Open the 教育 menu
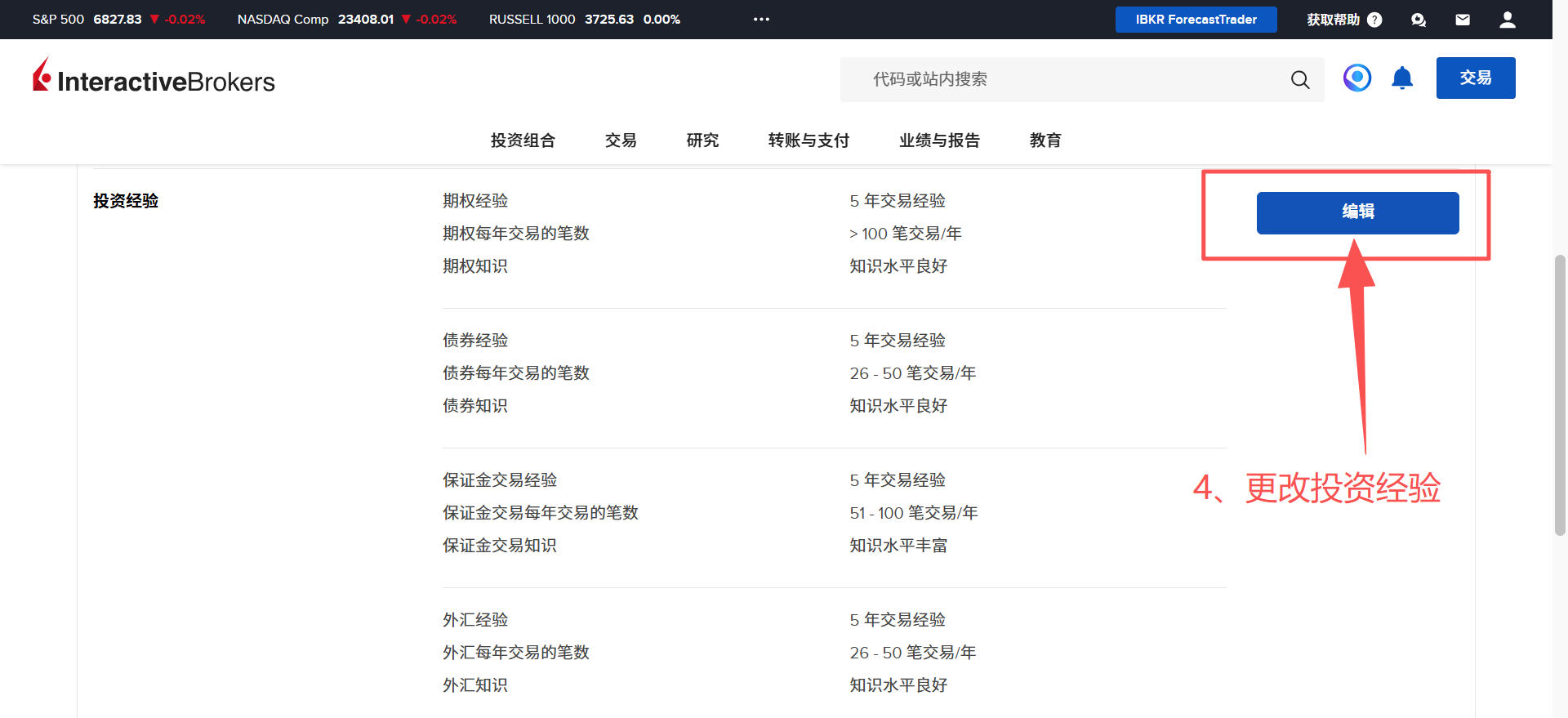This screenshot has height=718, width=1568. tap(1045, 140)
